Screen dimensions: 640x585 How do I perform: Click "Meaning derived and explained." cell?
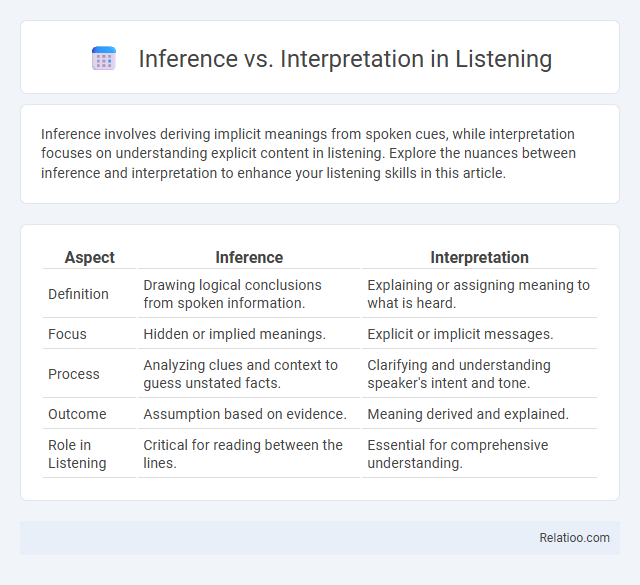[468, 414]
